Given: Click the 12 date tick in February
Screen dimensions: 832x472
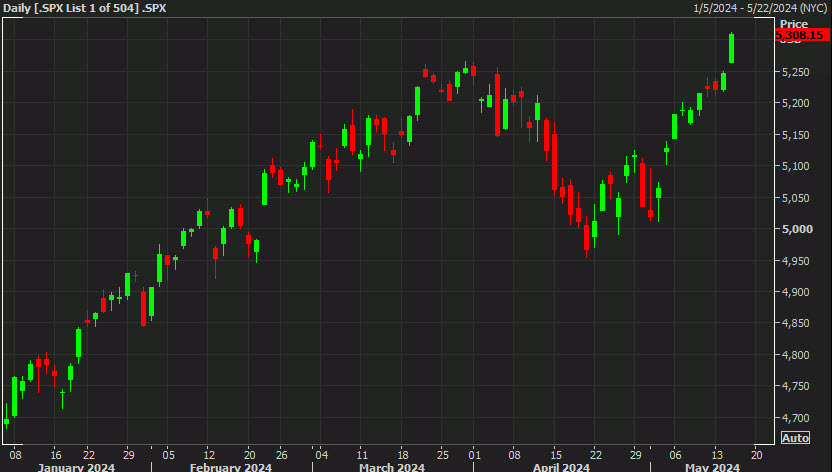Looking at the screenshot, I should (209, 455).
